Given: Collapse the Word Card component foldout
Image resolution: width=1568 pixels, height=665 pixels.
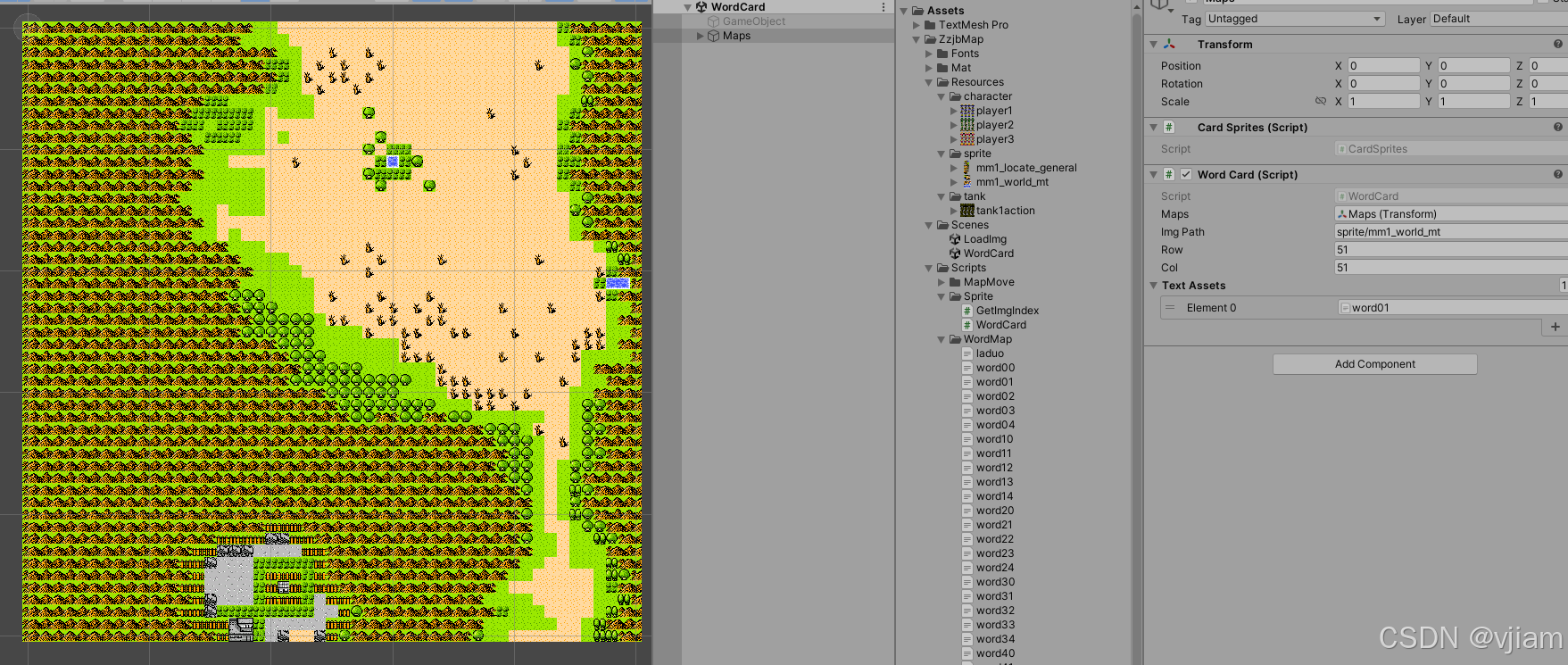Looking at the screenshot, I should point(1153,174).
